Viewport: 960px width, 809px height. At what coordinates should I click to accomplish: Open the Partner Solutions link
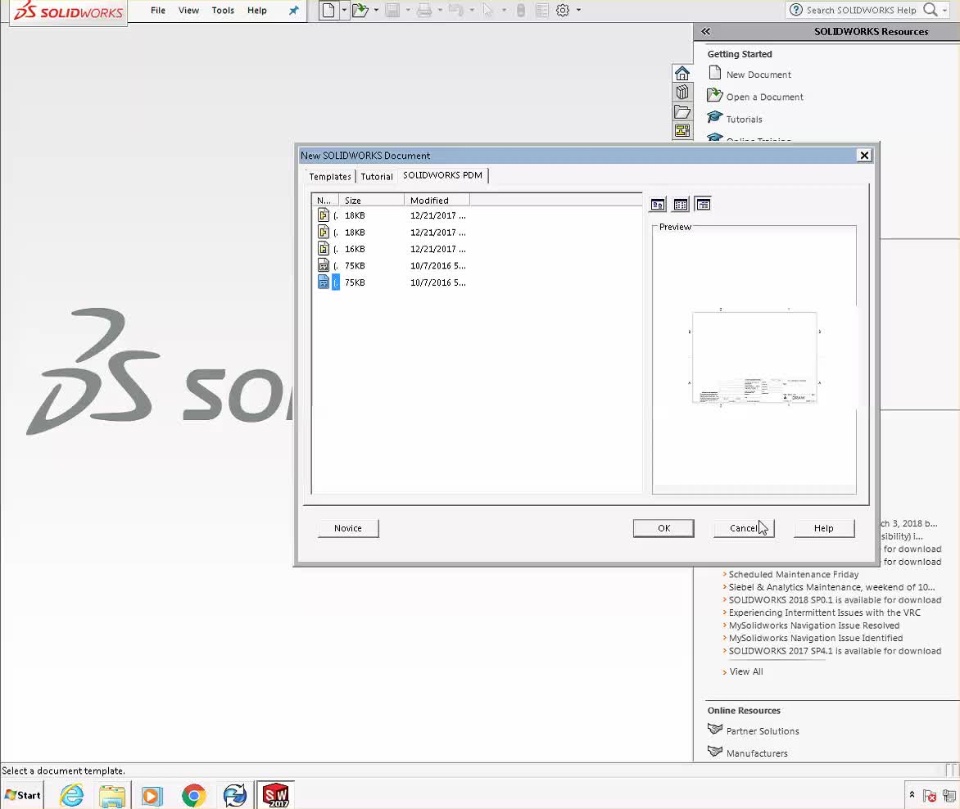762,731
